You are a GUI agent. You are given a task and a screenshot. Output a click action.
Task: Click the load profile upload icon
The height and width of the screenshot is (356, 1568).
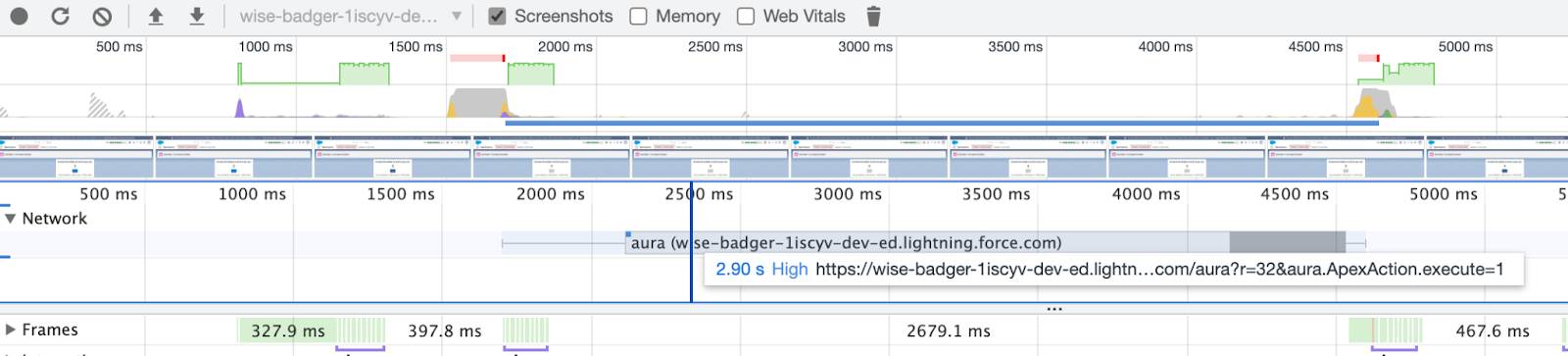[x=156, y=16]
